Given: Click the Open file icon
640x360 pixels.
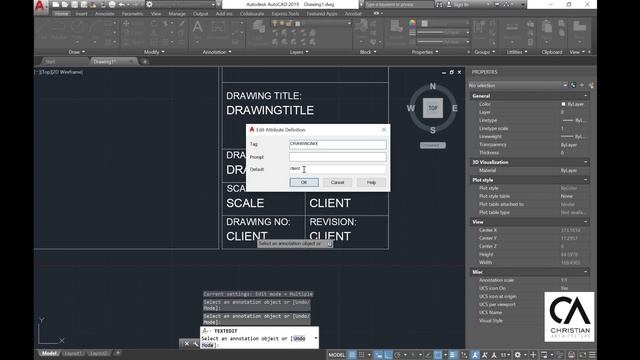Looking at the screenshot, I should point(65,4).
